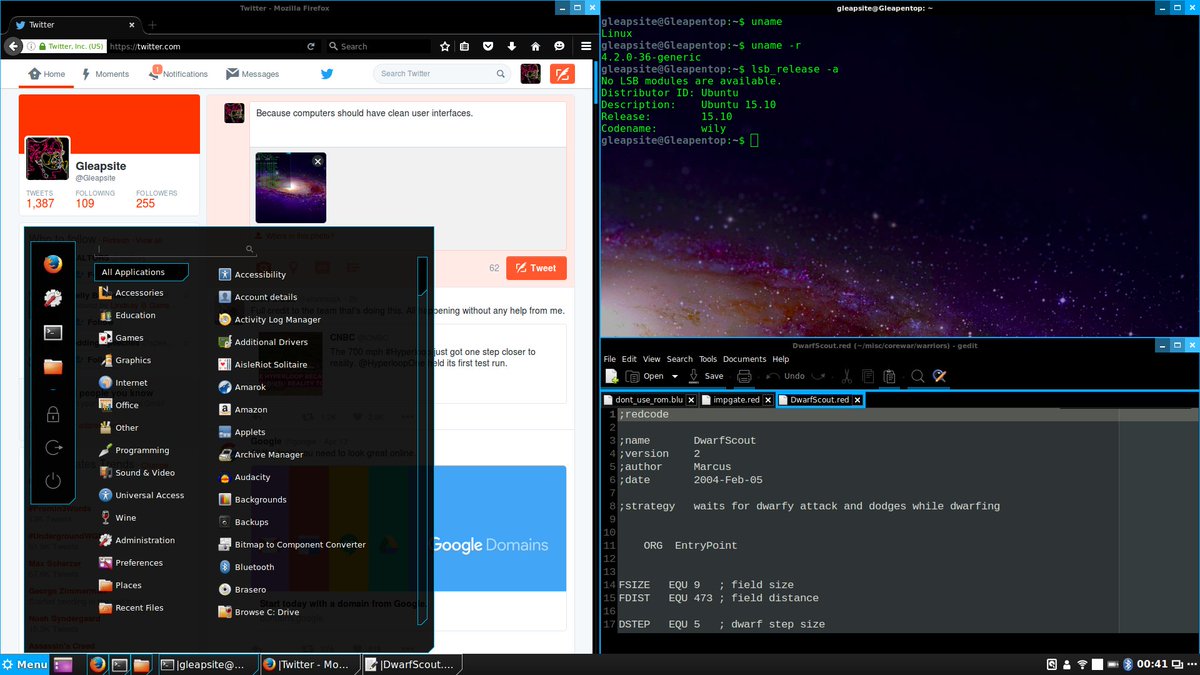Compose a new tweet via the pencil icon
This screenshot has height=675, width=1200.
click(x=561, y=73)
